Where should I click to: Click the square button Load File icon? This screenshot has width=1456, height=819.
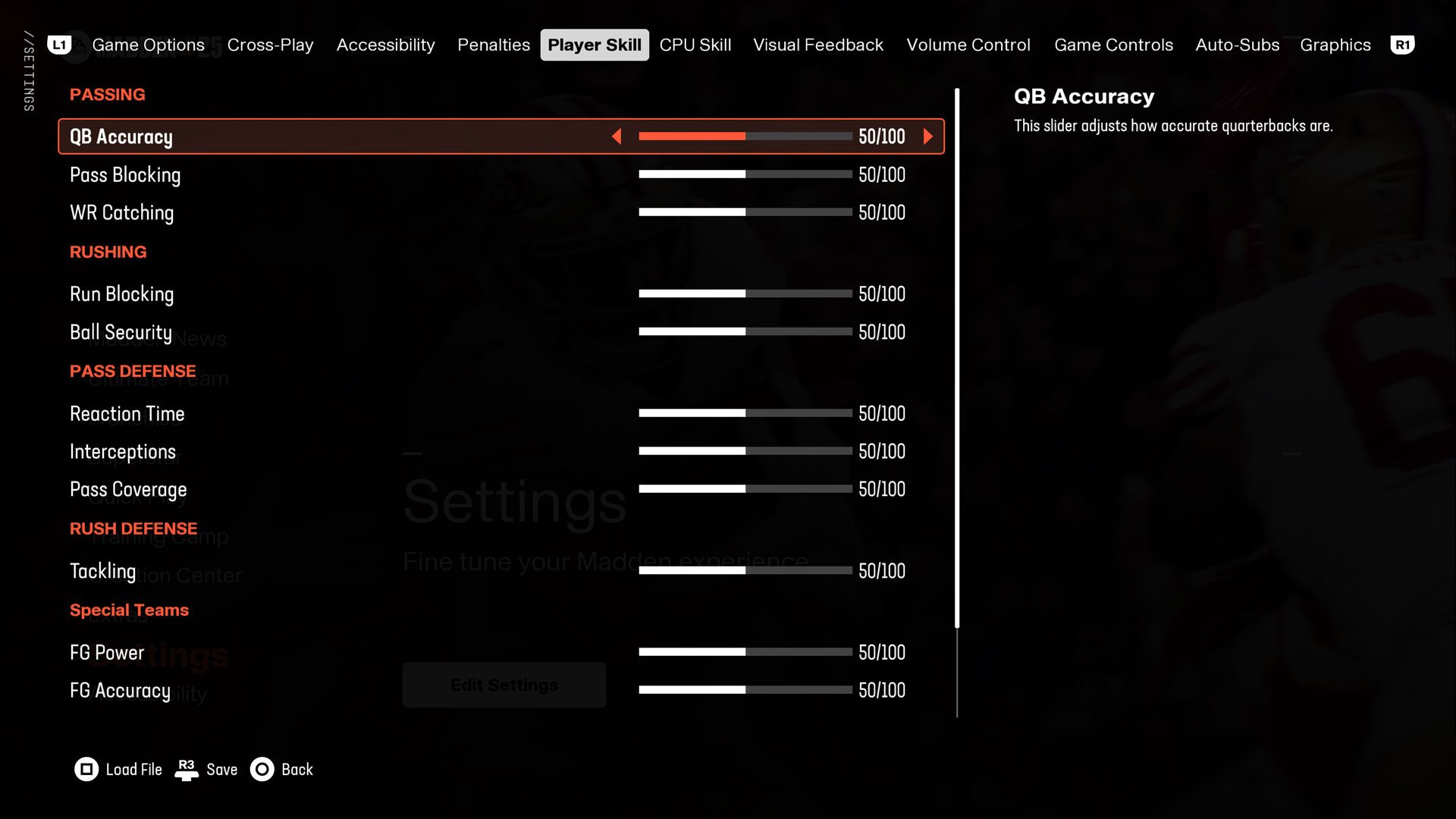click(86, 769)
